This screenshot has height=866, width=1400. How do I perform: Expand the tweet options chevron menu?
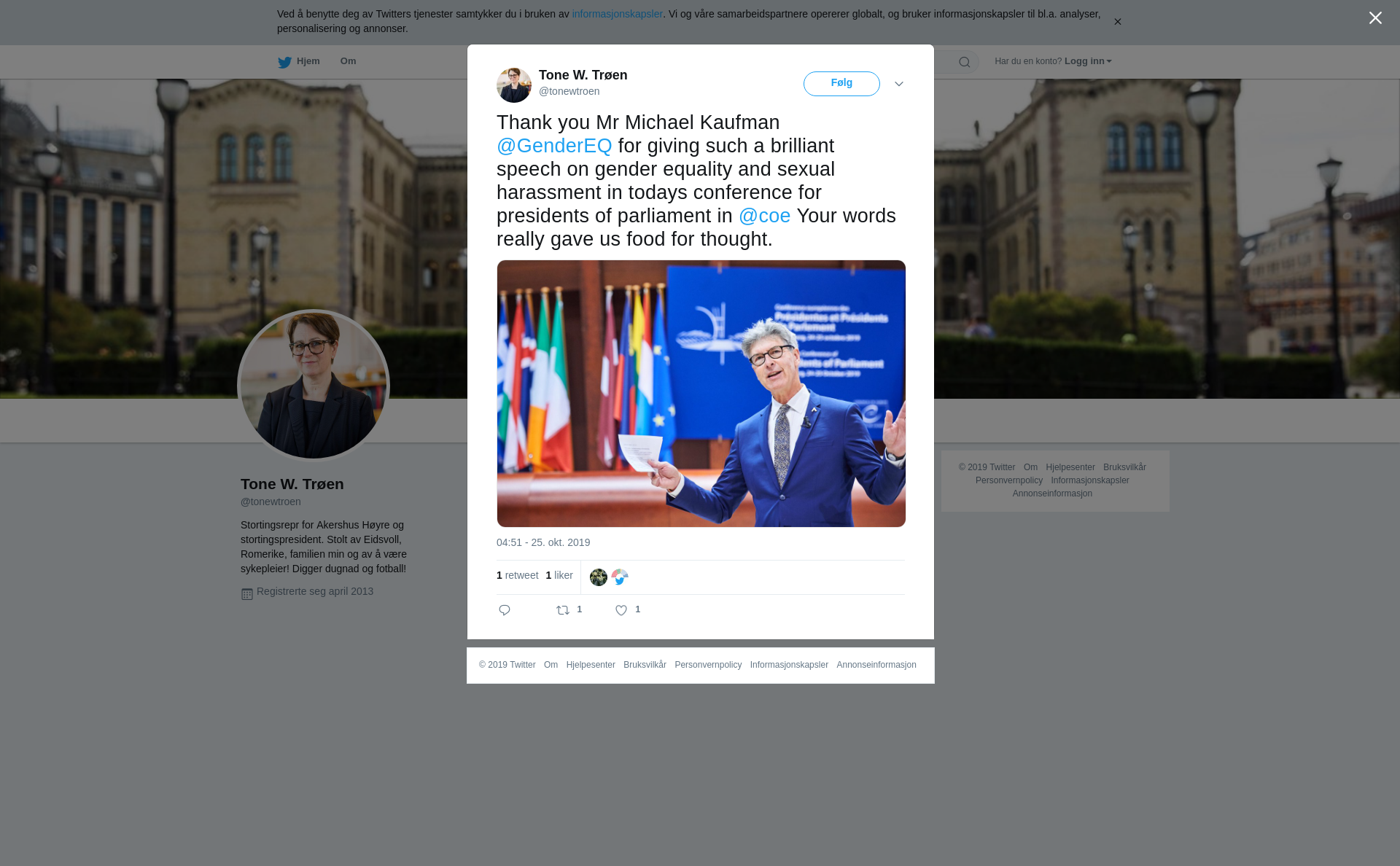click(x=899, y=84)
